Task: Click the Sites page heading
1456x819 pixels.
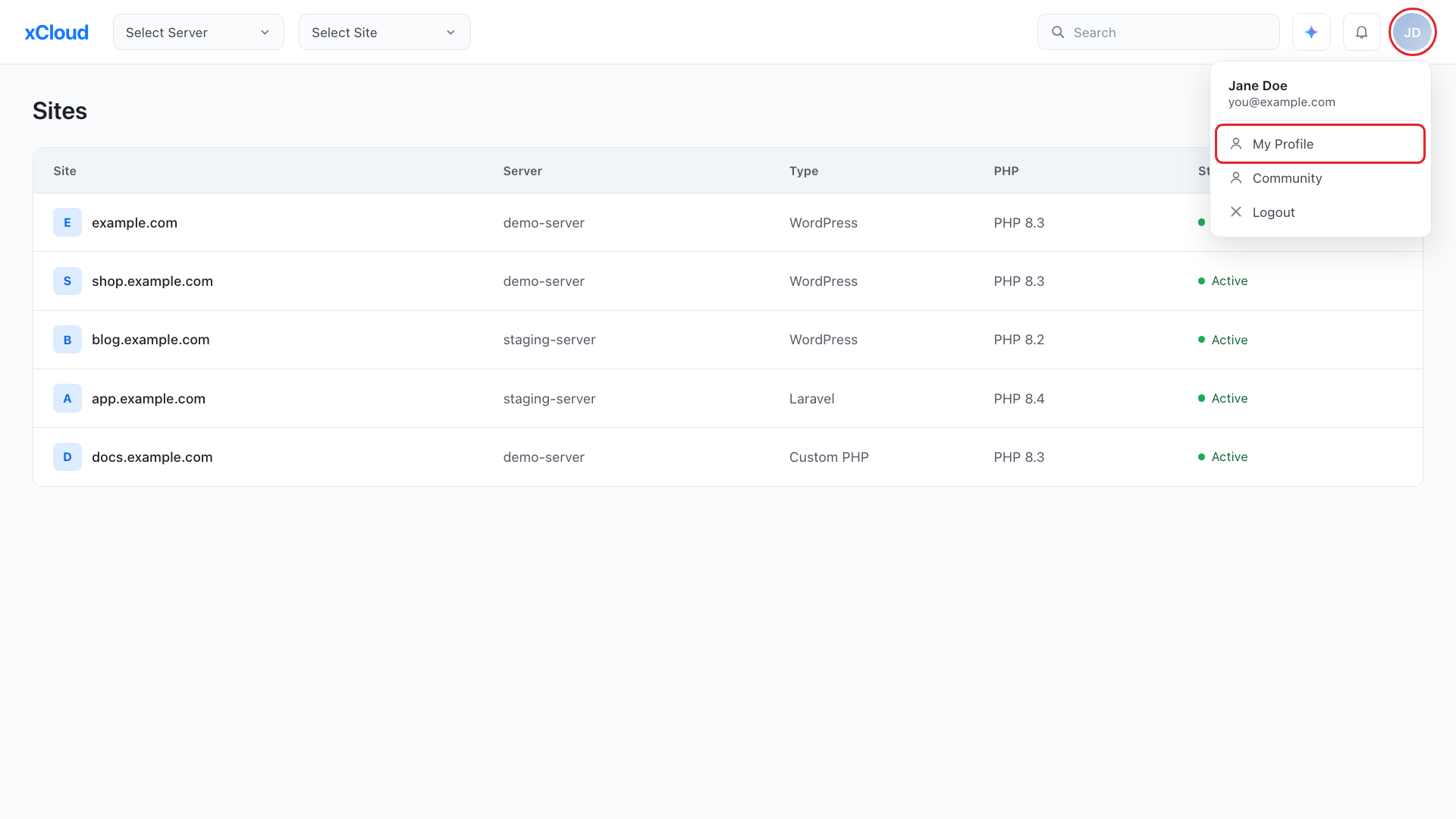Action: (x=60, y=111)
